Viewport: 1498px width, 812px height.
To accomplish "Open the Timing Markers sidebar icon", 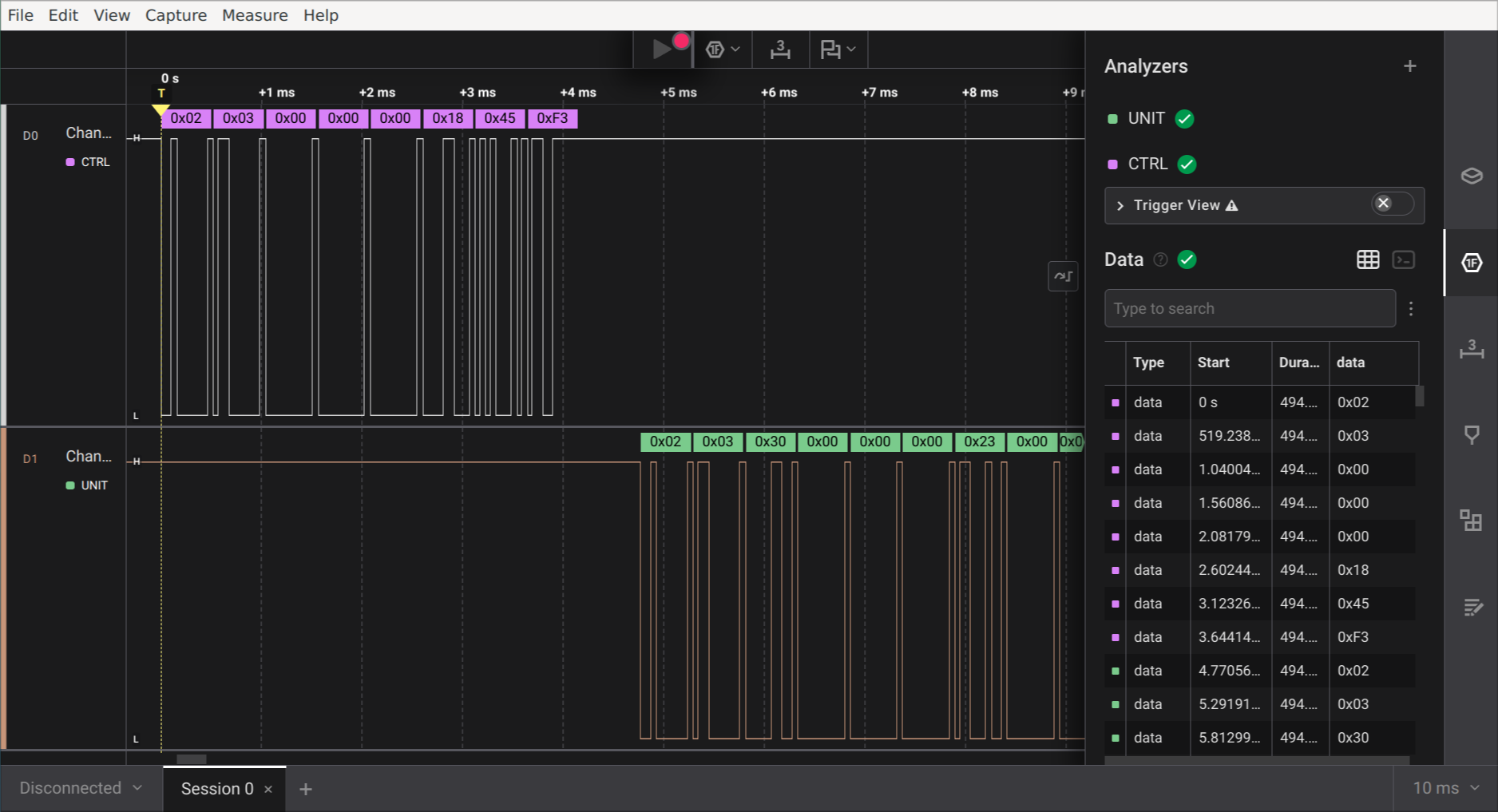I will (1471, 435).
